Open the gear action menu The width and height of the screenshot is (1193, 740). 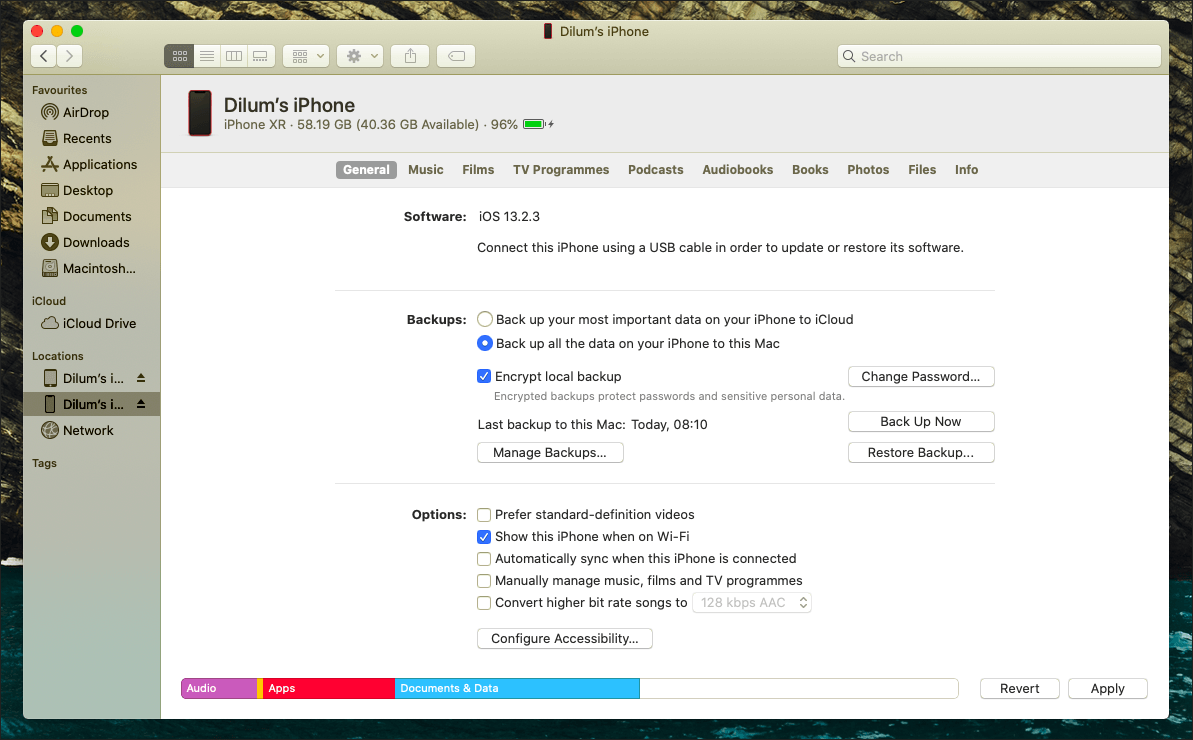pos(361,56)
